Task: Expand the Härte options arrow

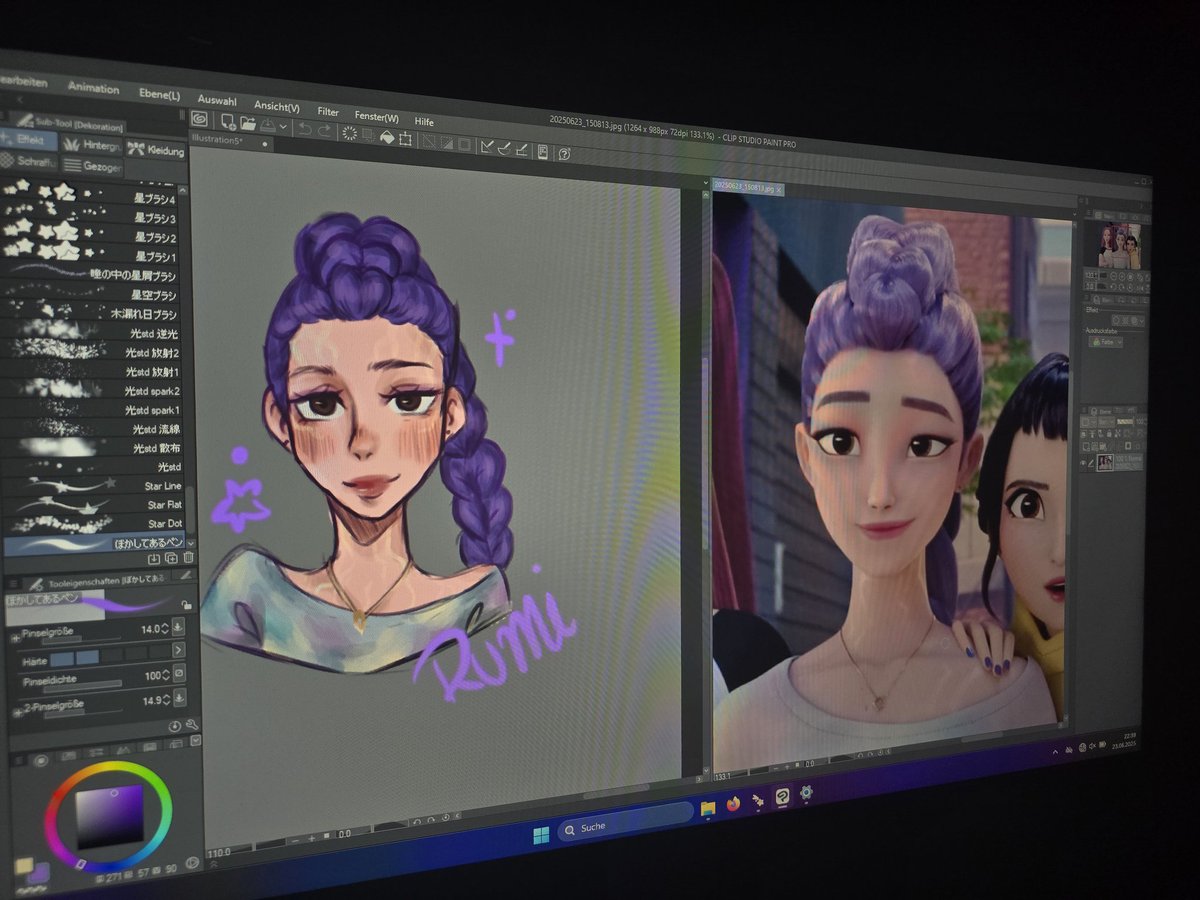Action: click(178, 650)
